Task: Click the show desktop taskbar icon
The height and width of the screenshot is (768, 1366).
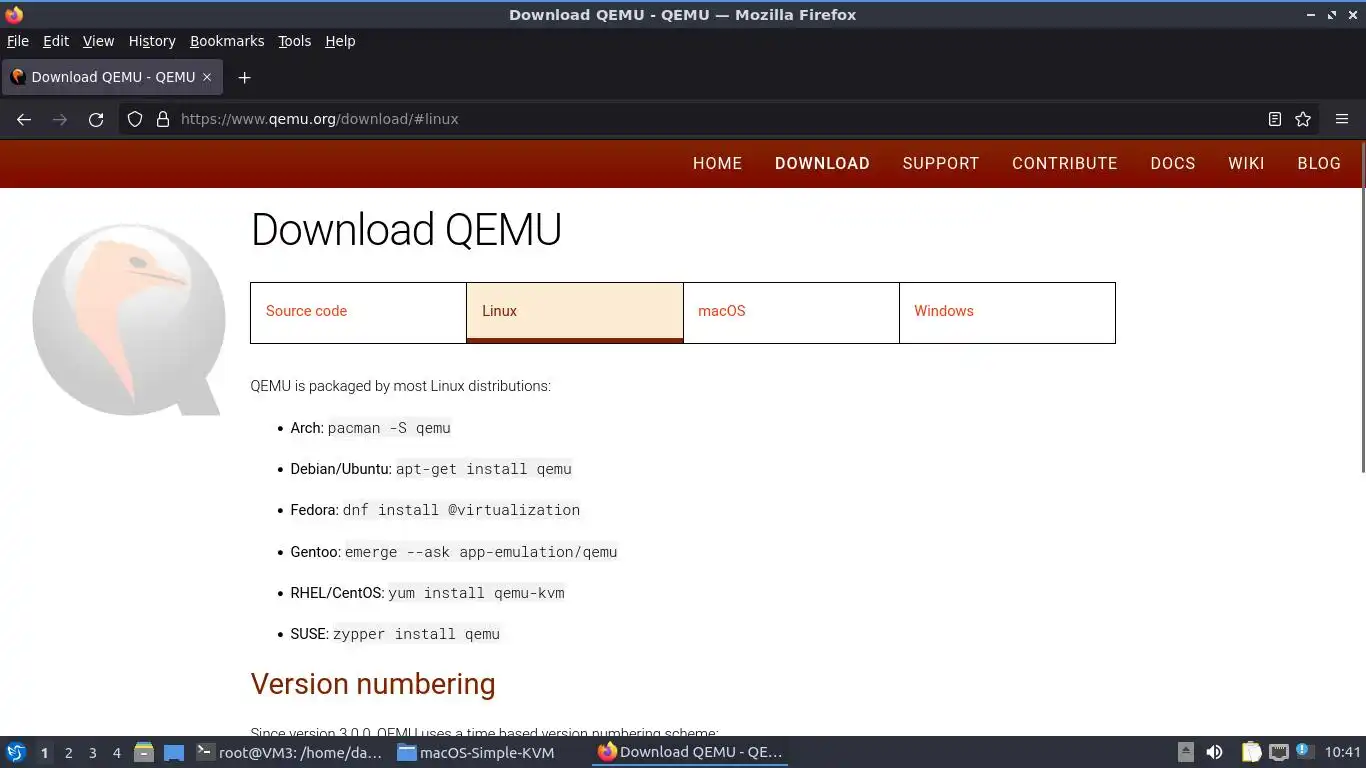Action: (x=174, y=752)
